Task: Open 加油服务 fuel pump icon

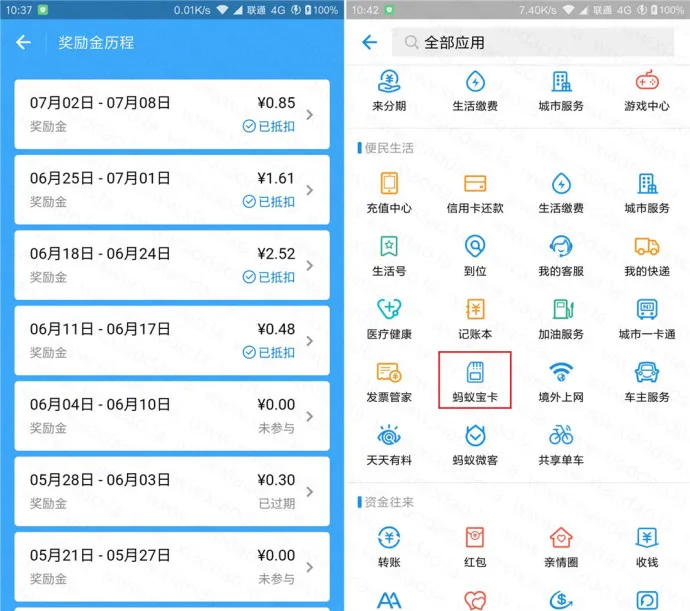Action: tap(563, 309)
